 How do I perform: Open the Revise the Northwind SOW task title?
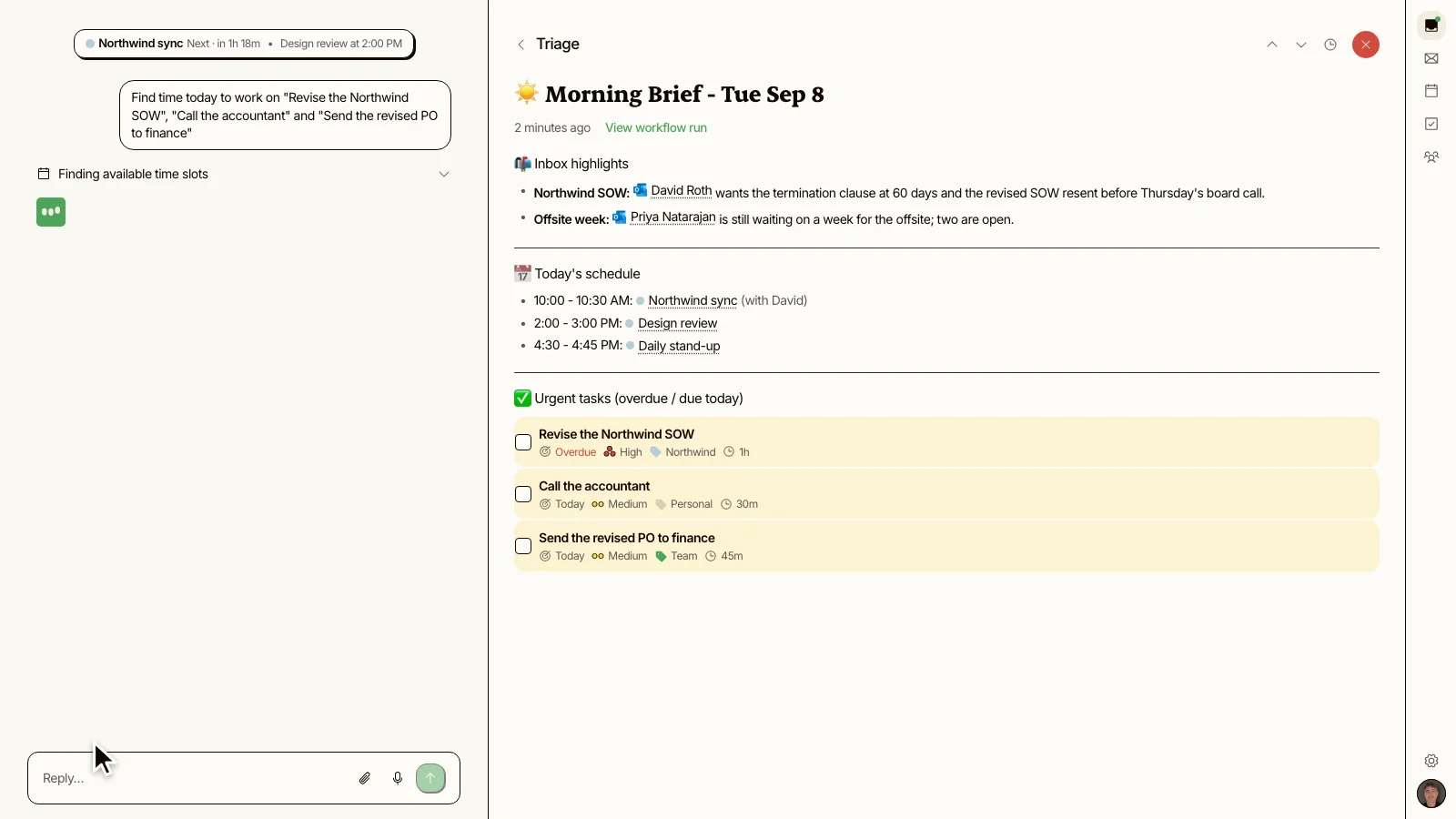click(x=616, y=434)
